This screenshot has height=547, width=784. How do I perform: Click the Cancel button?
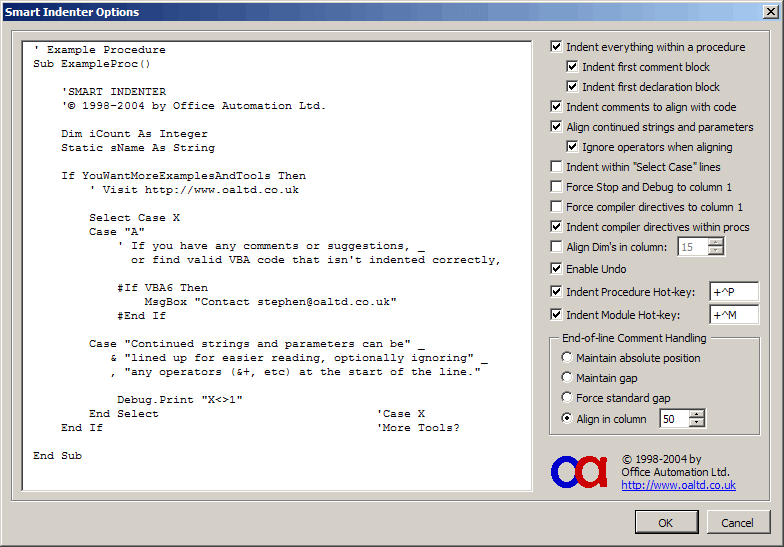click(x=738, y=522)
